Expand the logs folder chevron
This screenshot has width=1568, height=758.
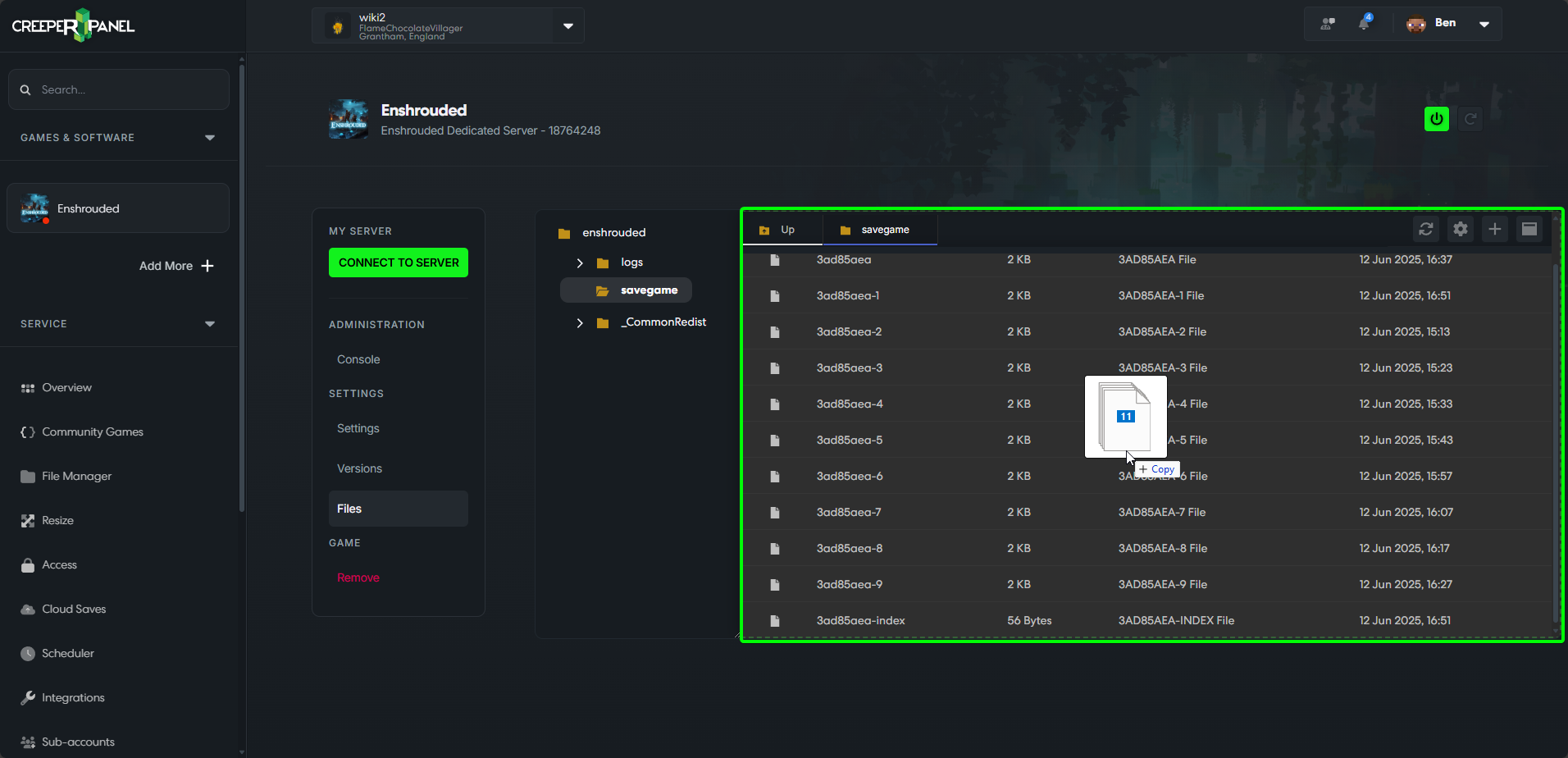(580, 263)
